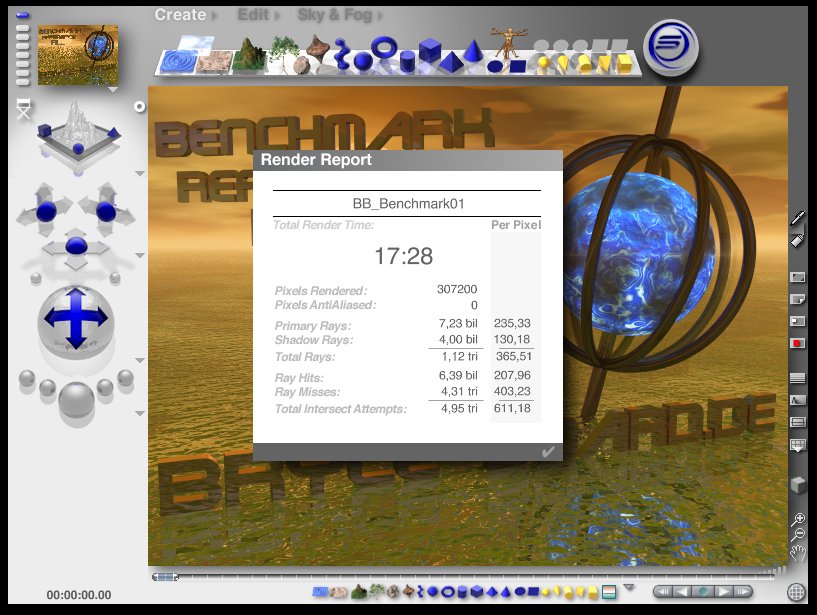
Task: Click the rightmost small render sphere
Action: pyautogui.click(x=126, y=378)
